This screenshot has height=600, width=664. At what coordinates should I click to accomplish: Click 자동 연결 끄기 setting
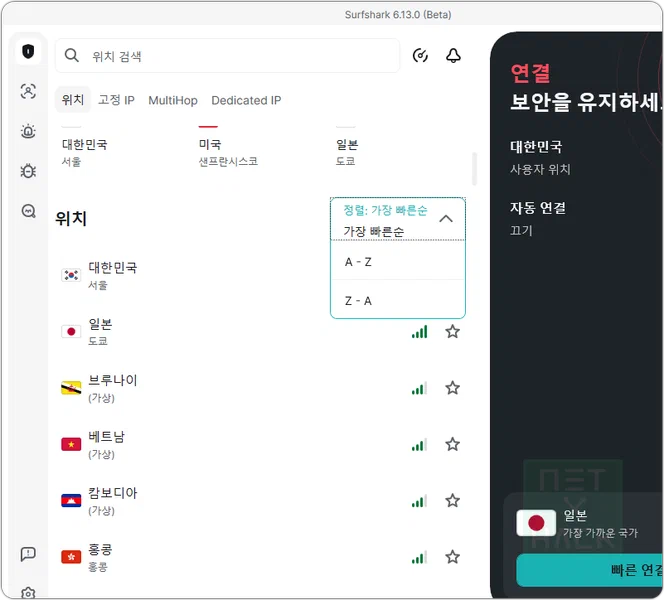(x=538, y=218)
